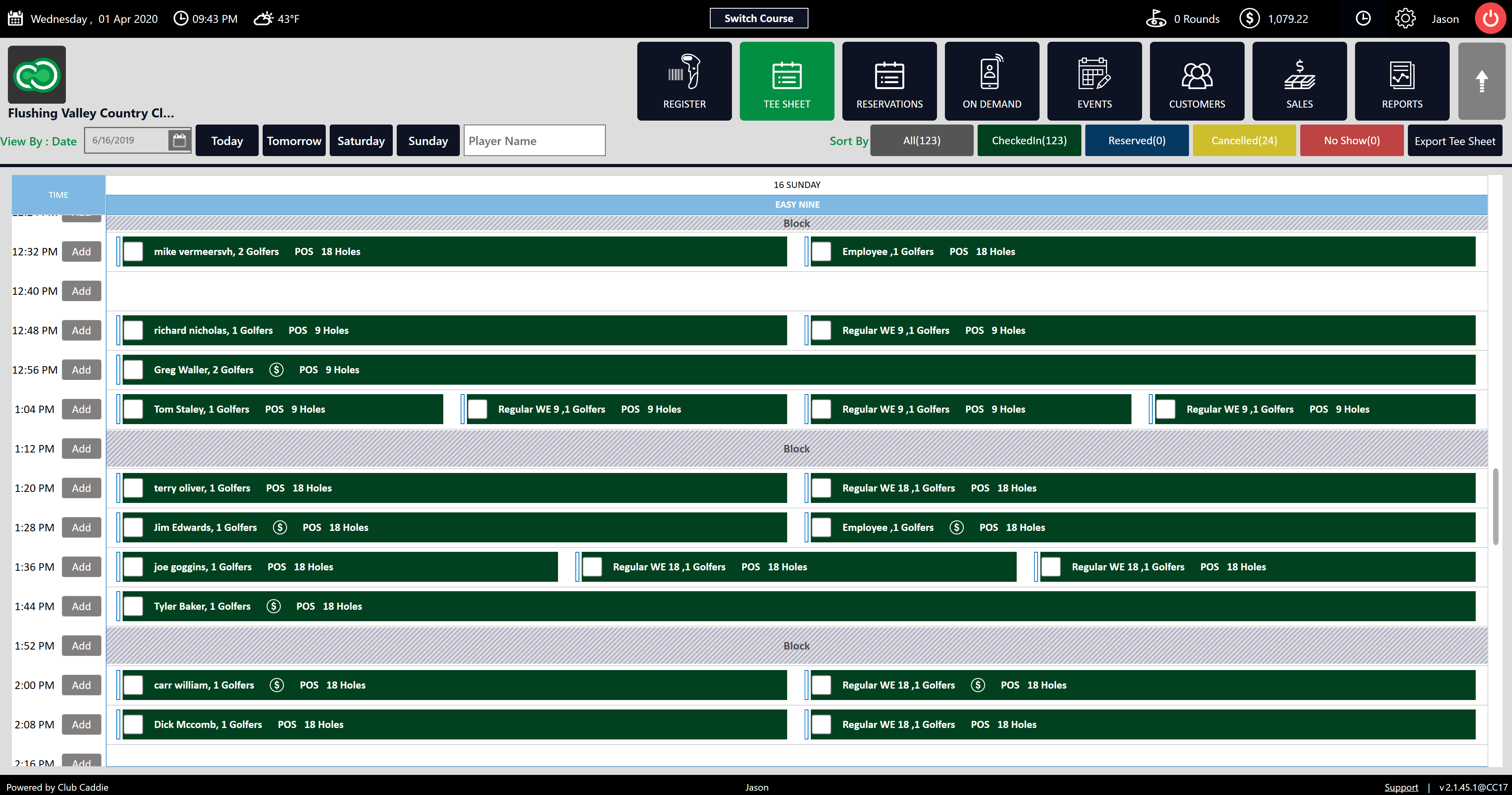Click Export Tee Sheet
This screenshot has height=795, width=1512.
(1454, 140)
